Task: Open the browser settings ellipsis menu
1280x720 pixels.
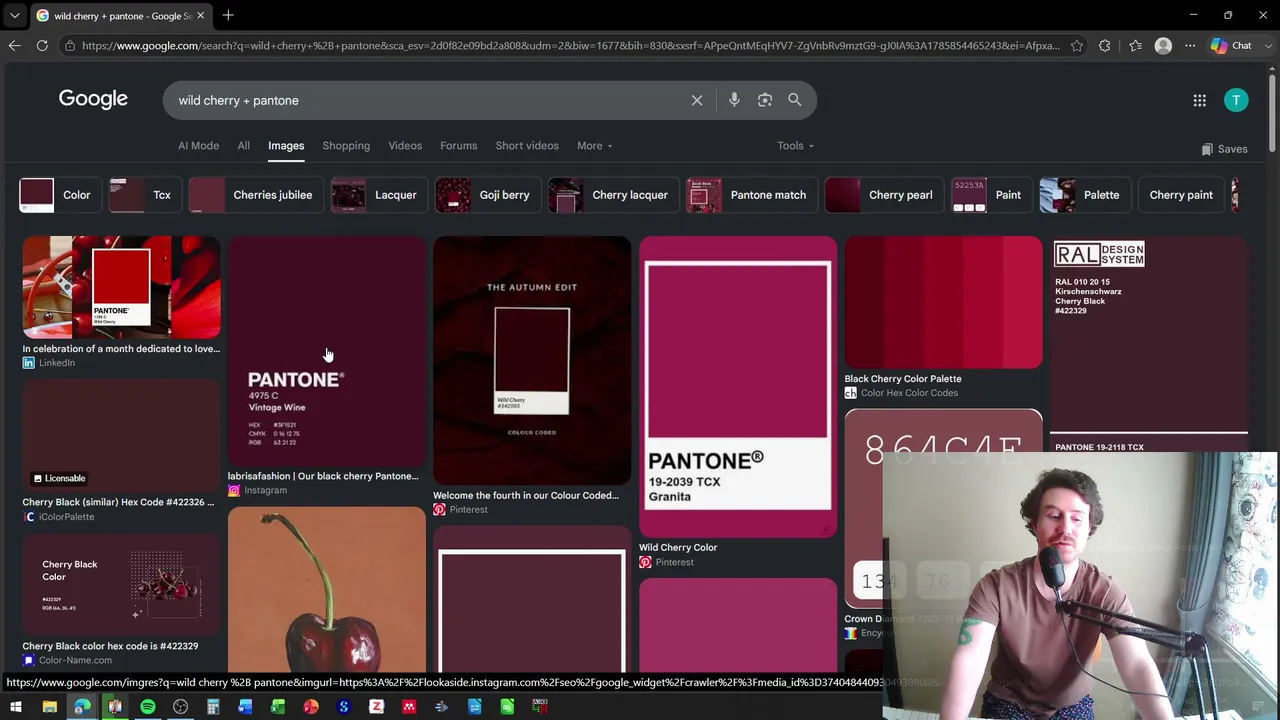Action: tap(1190, 45)
